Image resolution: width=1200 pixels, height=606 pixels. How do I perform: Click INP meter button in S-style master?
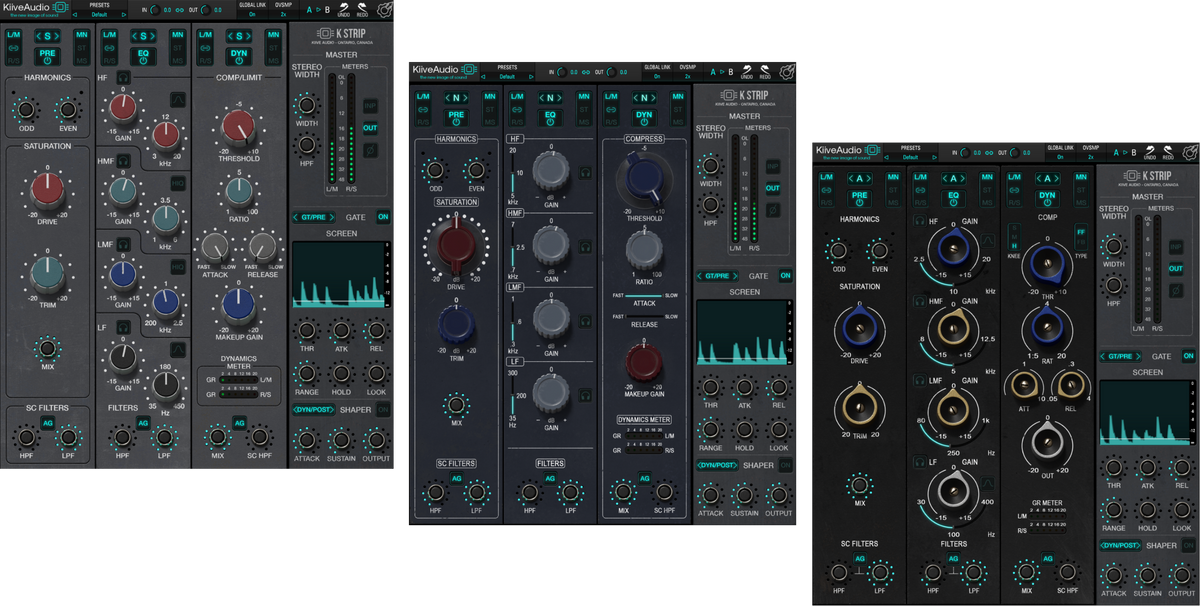[369, 105]
